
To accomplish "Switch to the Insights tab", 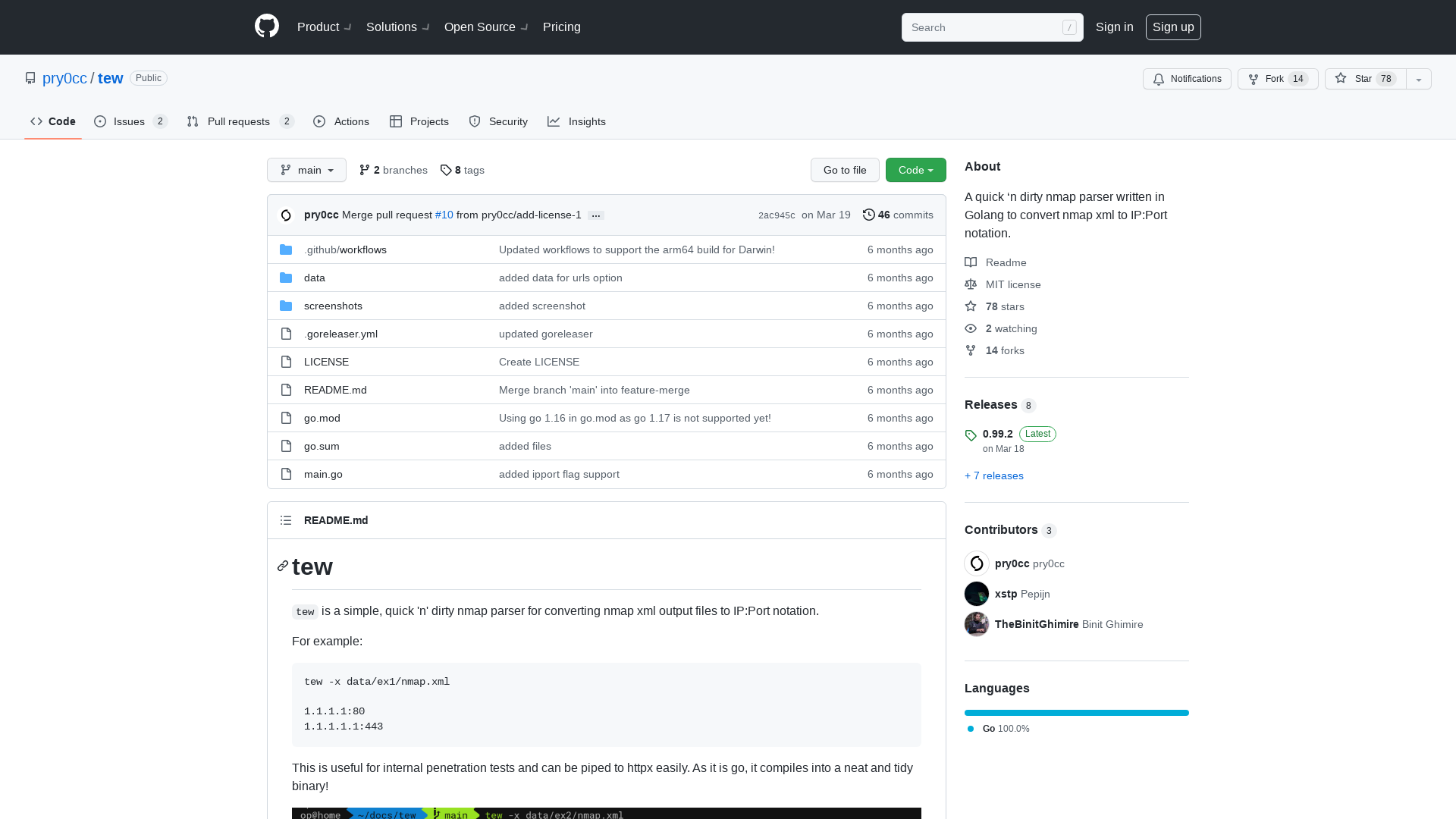I will [x=576, y=121].
